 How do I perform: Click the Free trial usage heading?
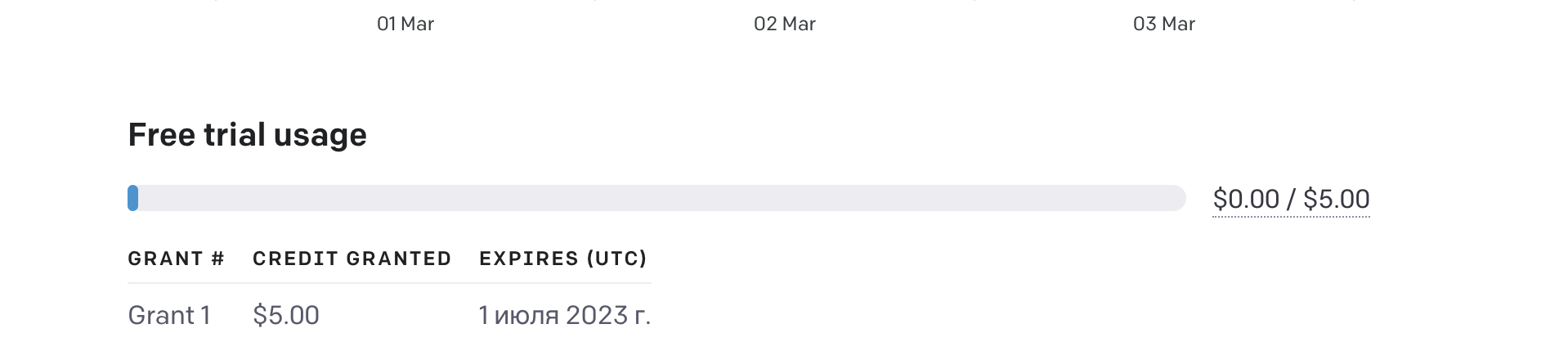(247, 135)
